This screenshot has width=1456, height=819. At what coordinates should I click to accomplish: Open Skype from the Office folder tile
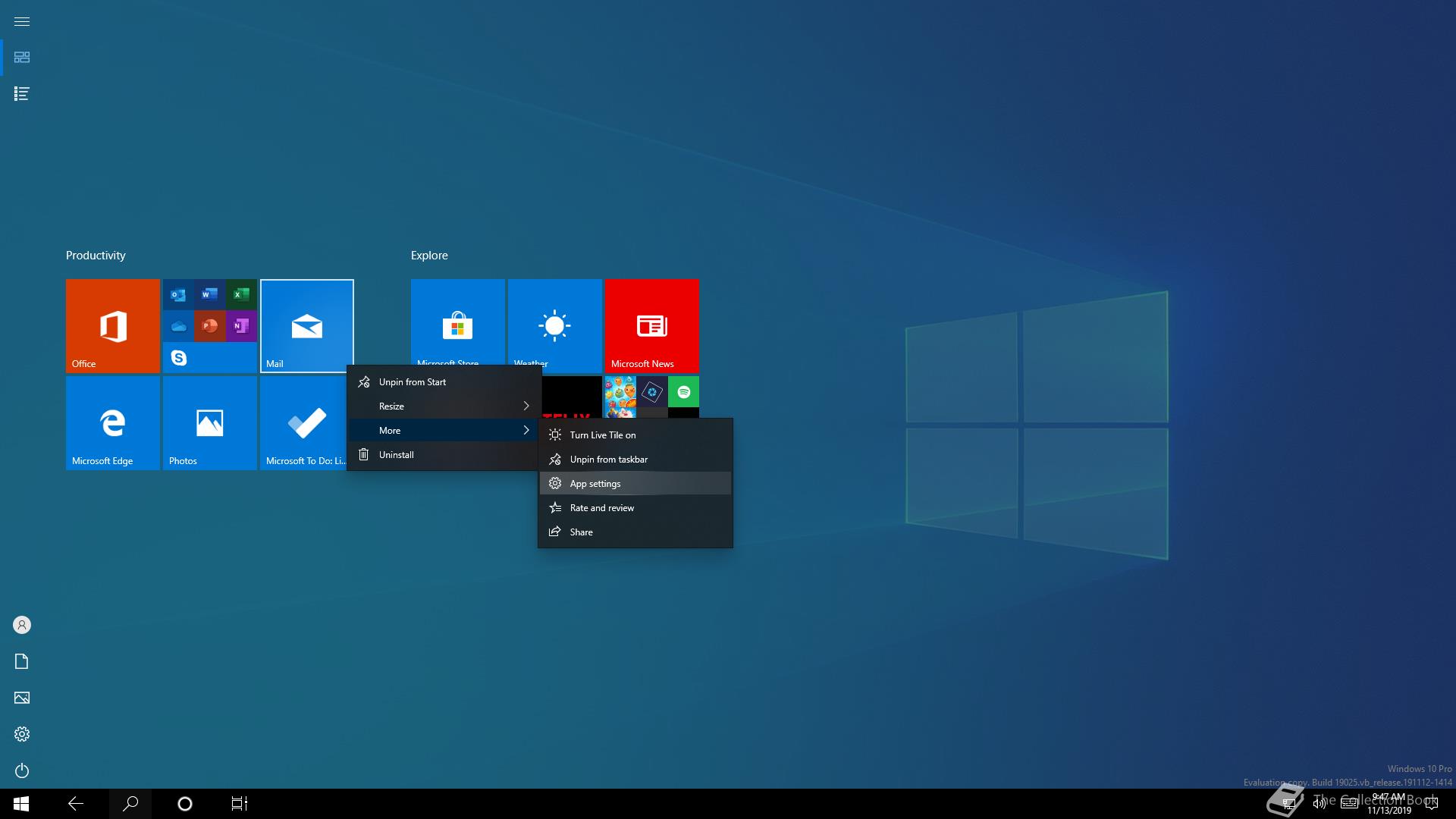179,358
